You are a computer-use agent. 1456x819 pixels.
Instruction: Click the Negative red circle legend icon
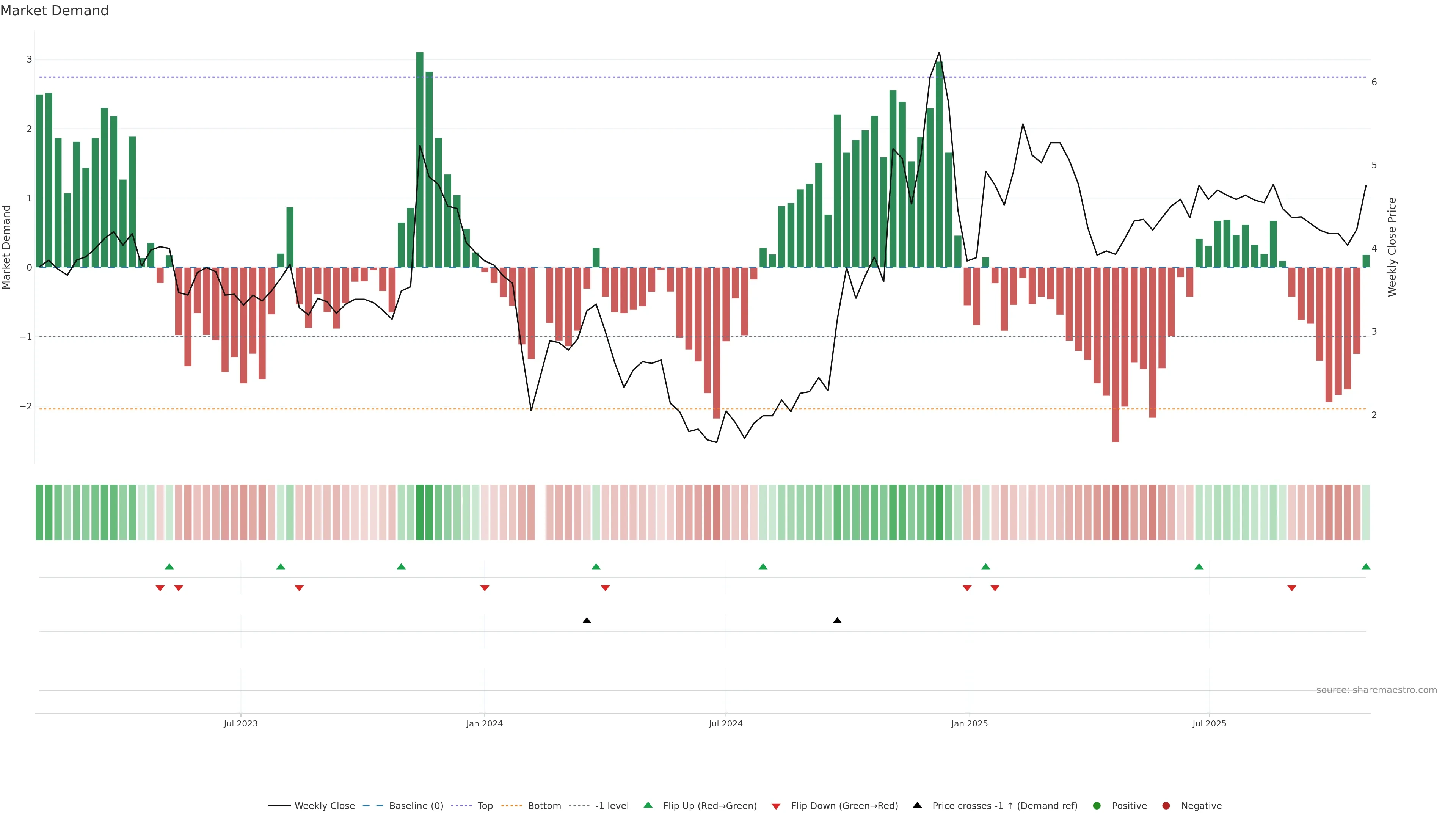(x=1166, y=805)
